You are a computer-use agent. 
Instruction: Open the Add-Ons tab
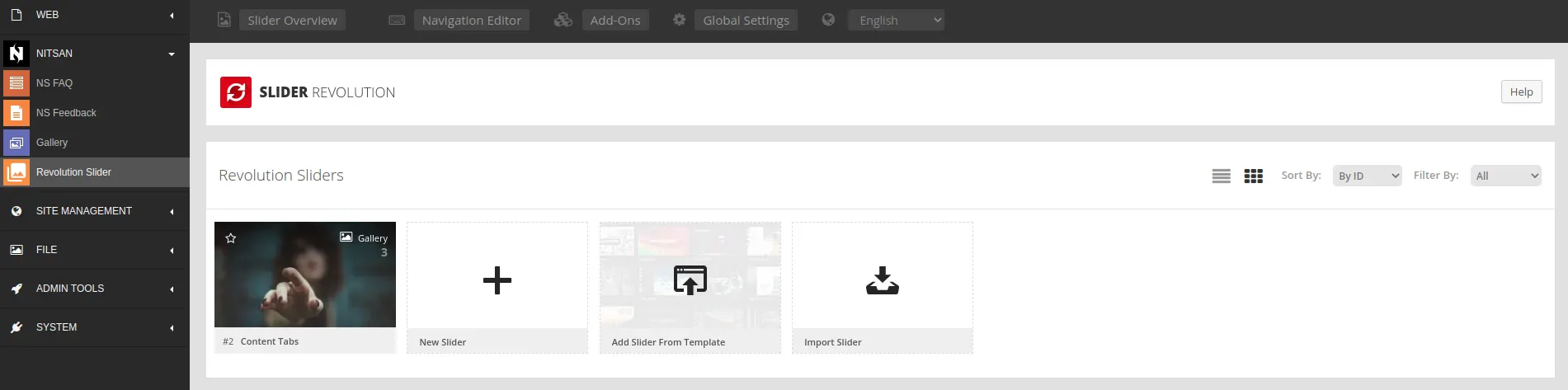[615, 20]
